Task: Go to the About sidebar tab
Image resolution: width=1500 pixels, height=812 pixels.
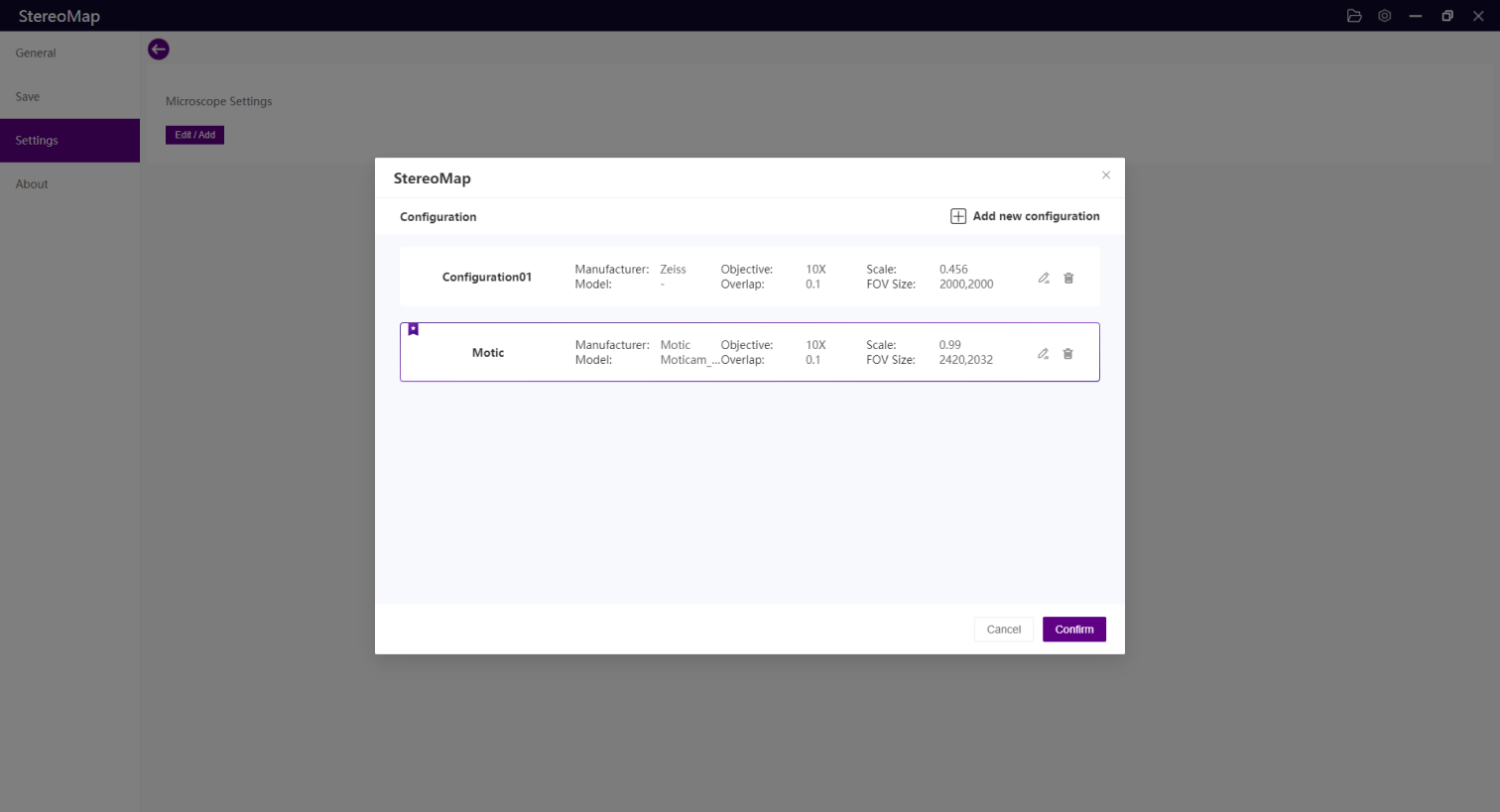Action: 32,184
